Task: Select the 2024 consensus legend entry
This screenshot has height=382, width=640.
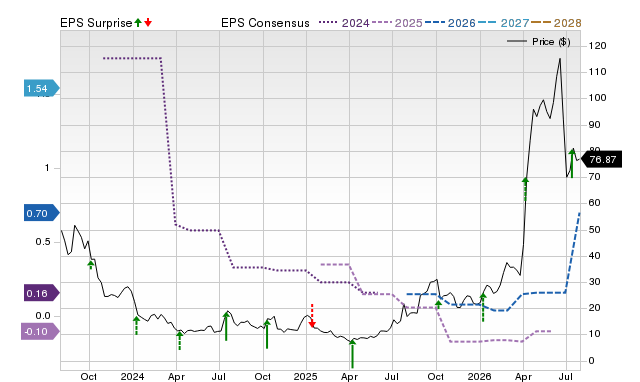Action: click(x=344, y=23)
